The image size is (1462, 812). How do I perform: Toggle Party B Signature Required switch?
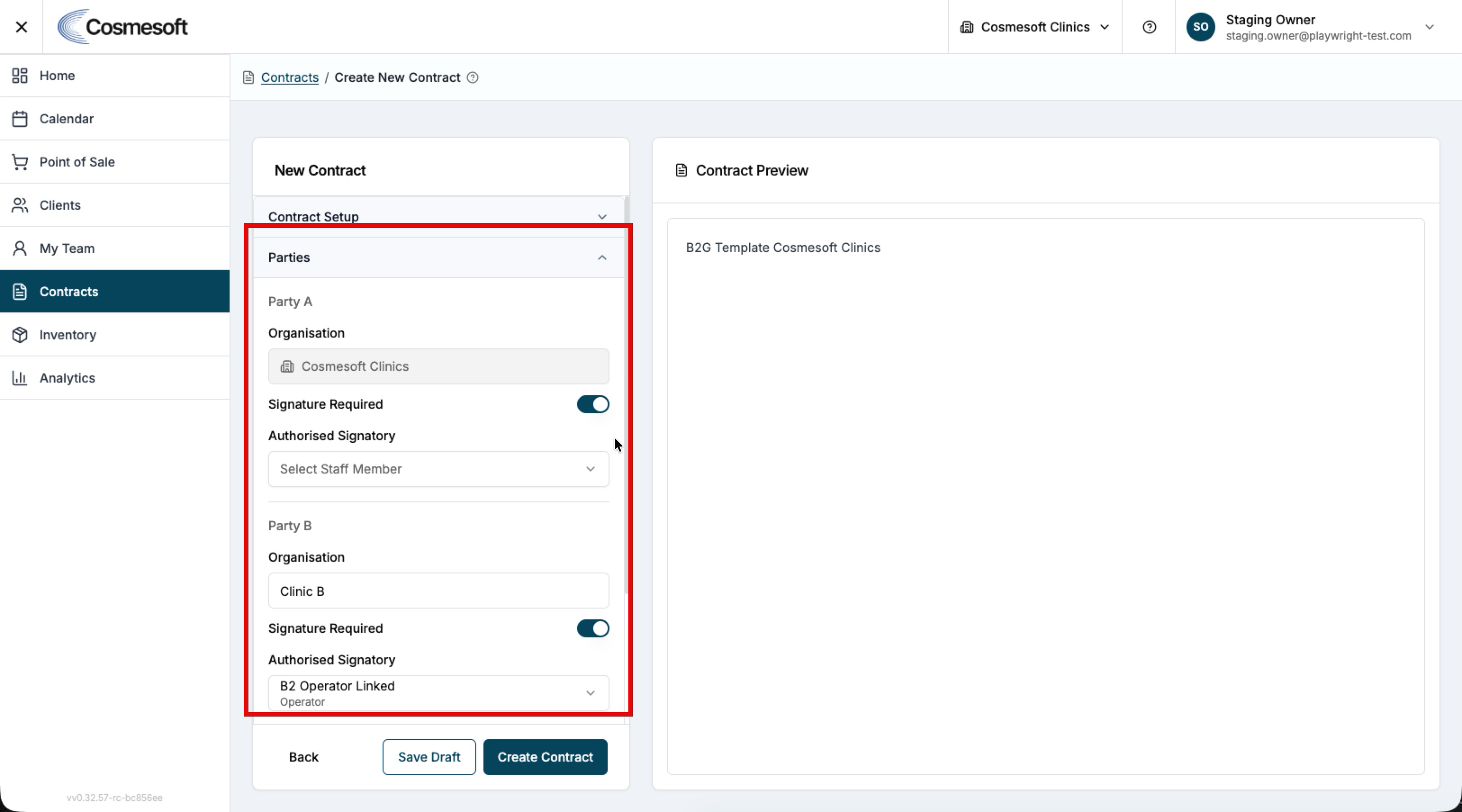tap(592, 628)
